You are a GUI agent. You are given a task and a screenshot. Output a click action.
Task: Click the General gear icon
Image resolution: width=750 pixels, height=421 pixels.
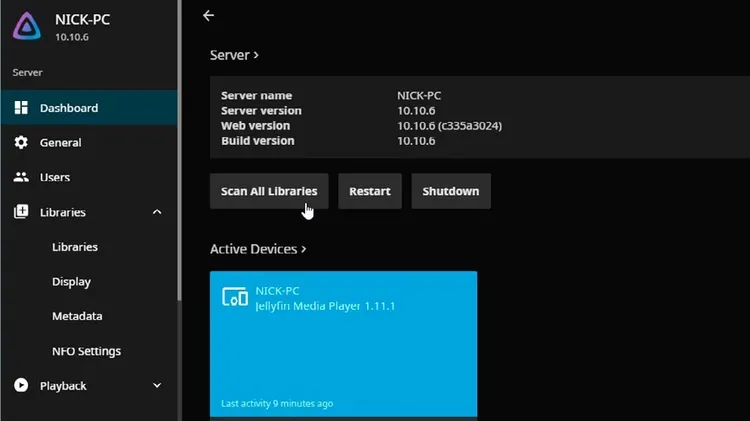pos(21,142)
